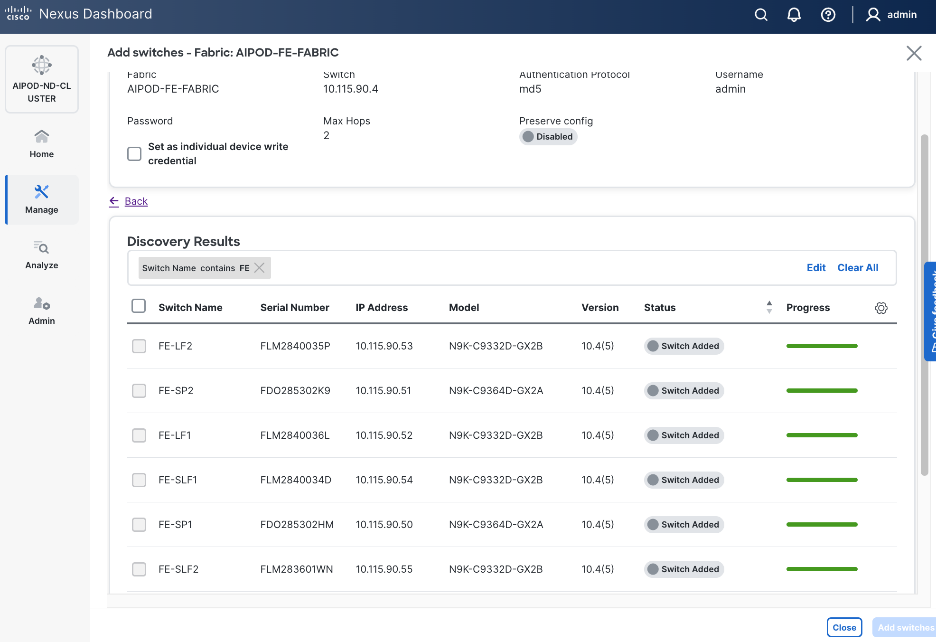
Task: Open the help question mark icon
Action: (x=828, y=15)
